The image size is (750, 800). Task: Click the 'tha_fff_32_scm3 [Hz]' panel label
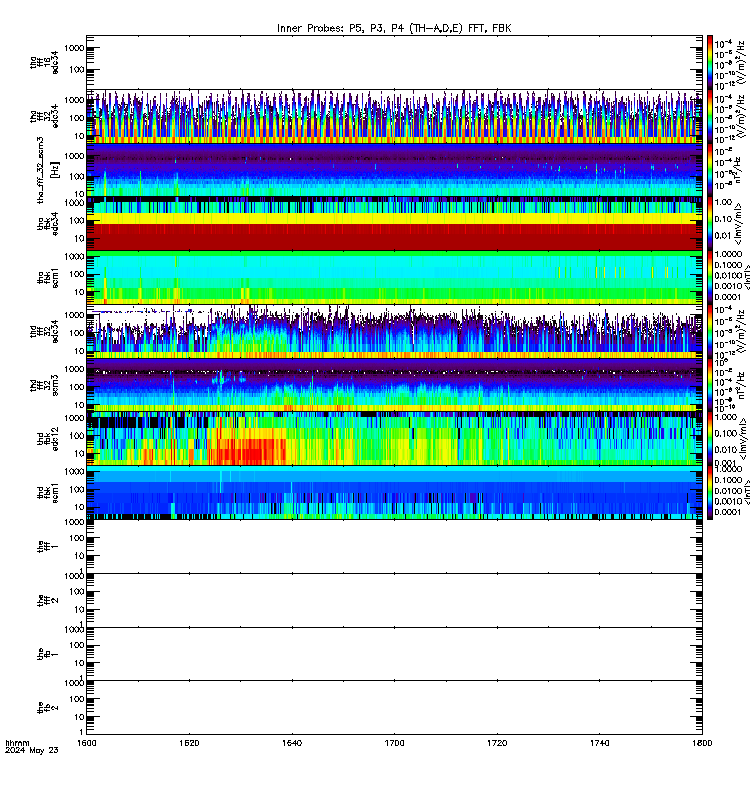click(47, 170)
